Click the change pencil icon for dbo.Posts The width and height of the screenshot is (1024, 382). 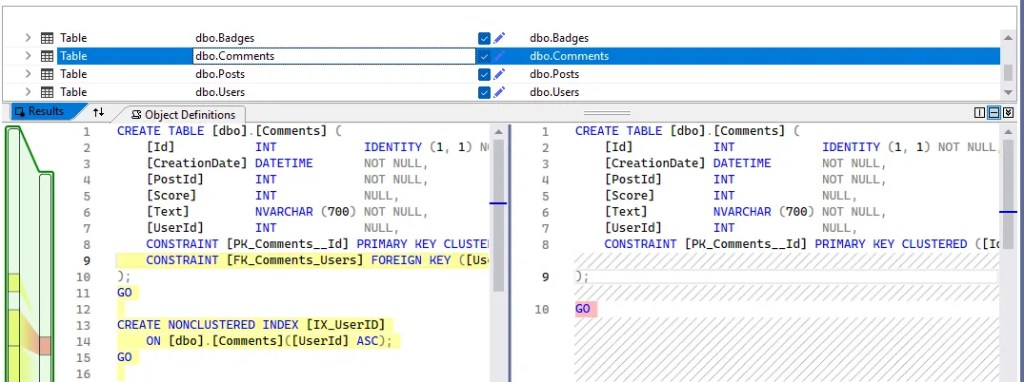coord(500,74)
